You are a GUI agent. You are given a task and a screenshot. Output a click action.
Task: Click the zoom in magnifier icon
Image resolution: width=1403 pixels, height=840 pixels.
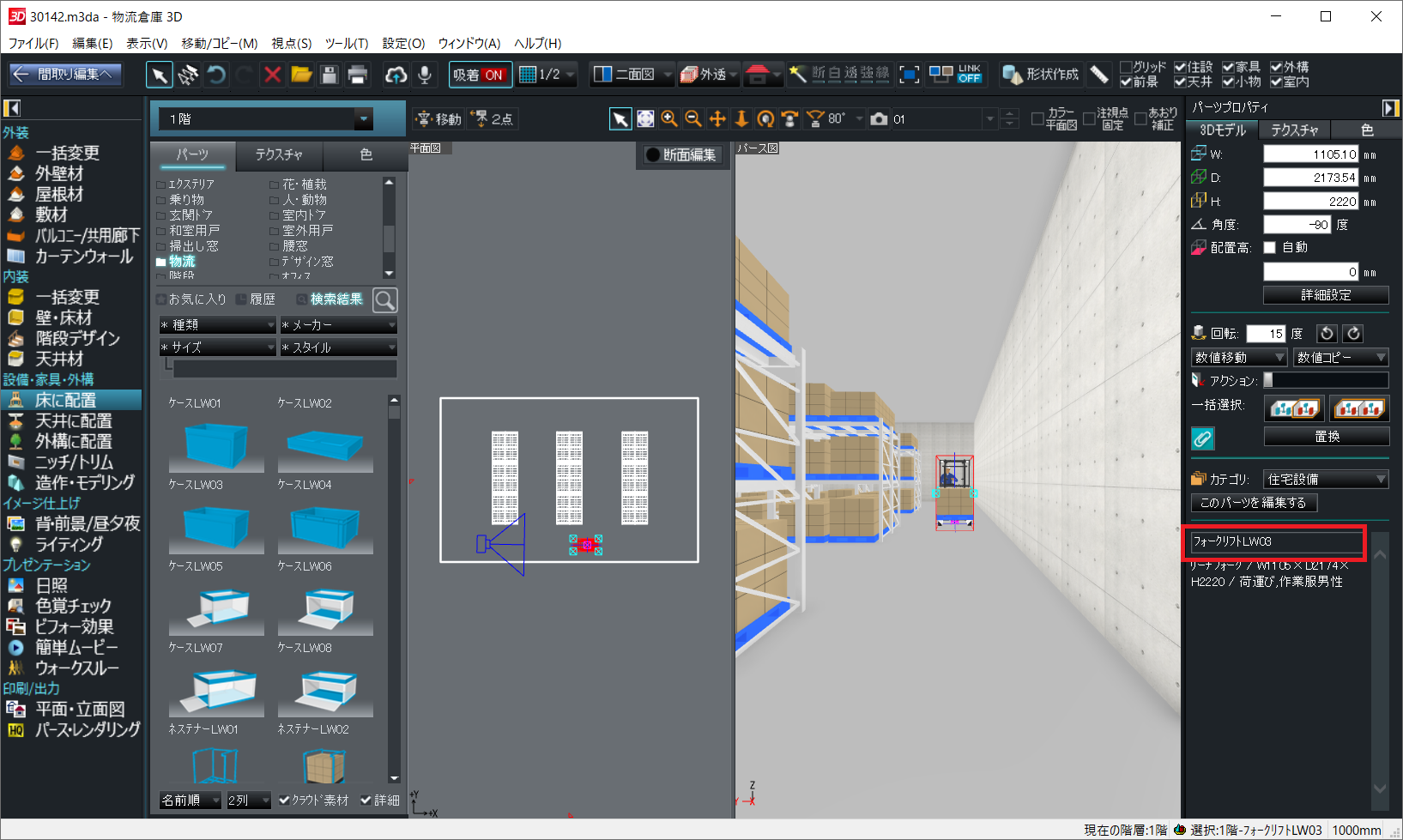point(669,119)
